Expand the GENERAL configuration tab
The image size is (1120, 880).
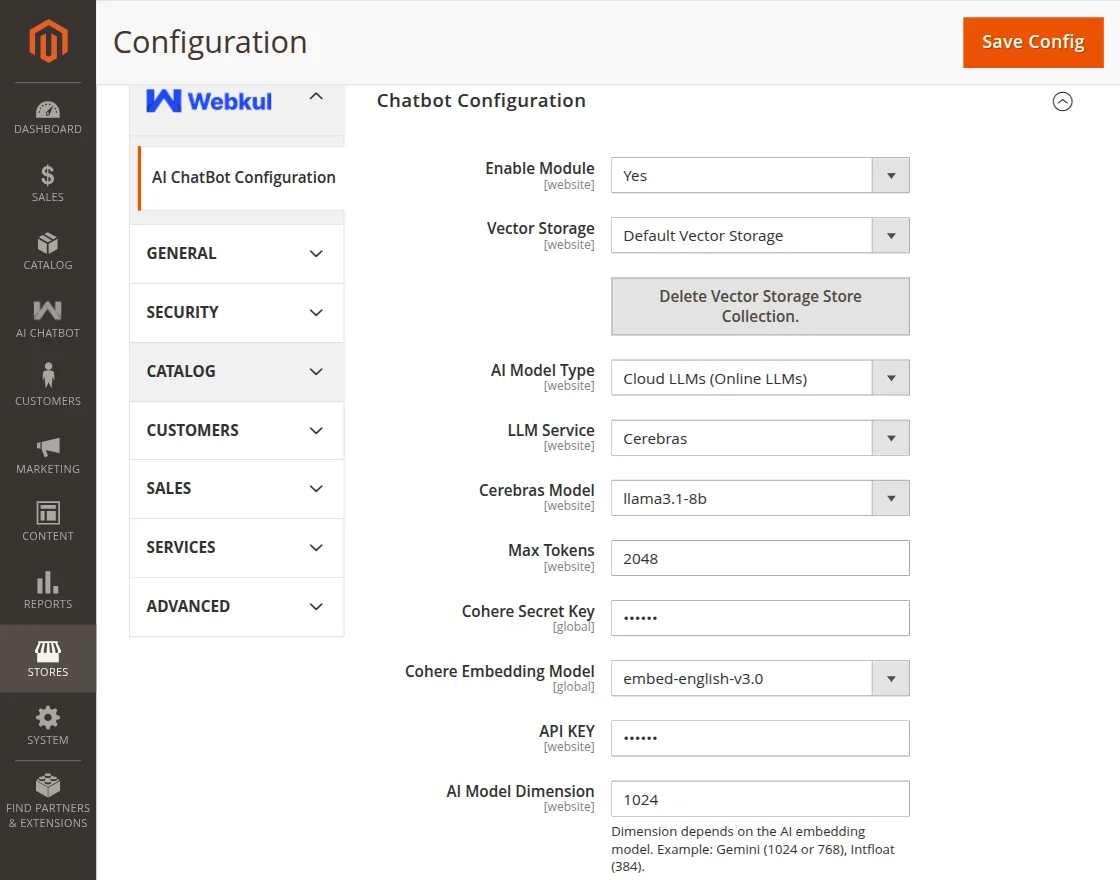point(236,254)
